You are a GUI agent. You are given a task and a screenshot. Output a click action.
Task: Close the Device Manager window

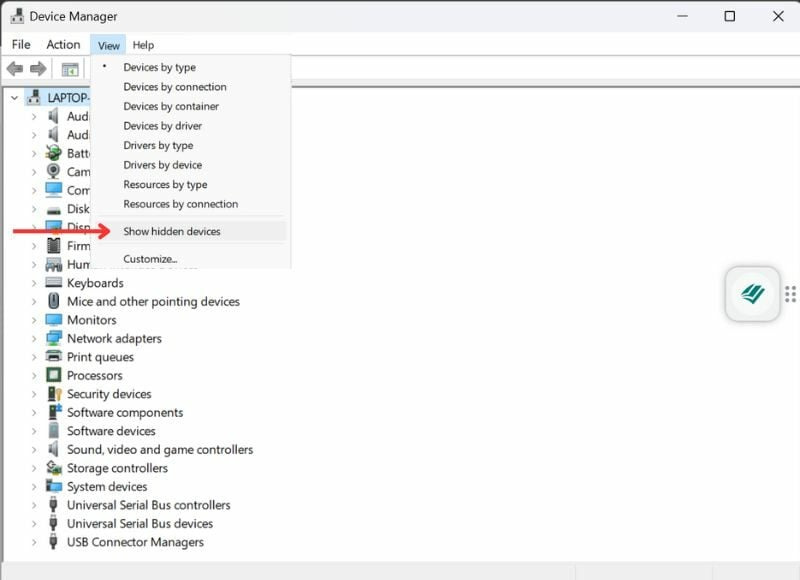pyautogui.click(x=778, y=16)
